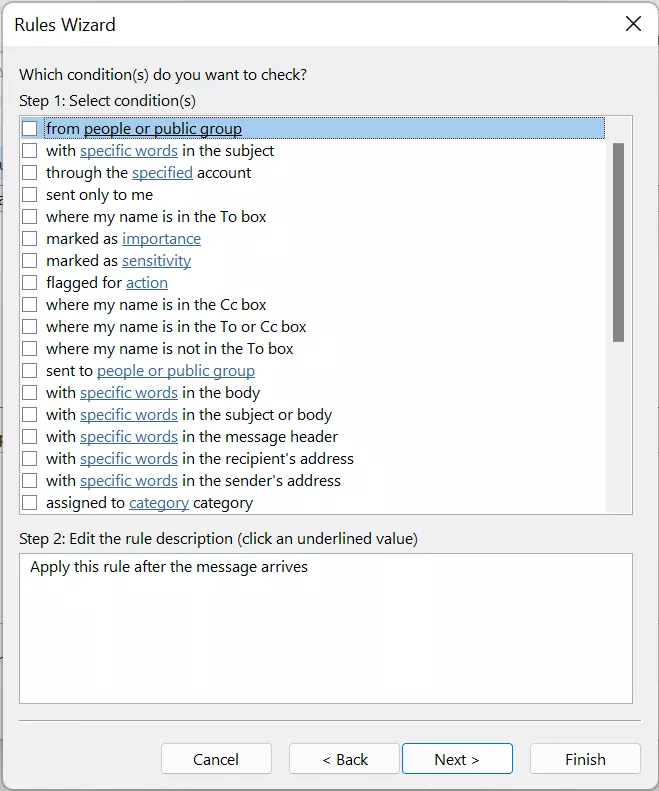Click 'specific words' link in sender's address row
The image size is (659, 791).
tap(129, 481)
